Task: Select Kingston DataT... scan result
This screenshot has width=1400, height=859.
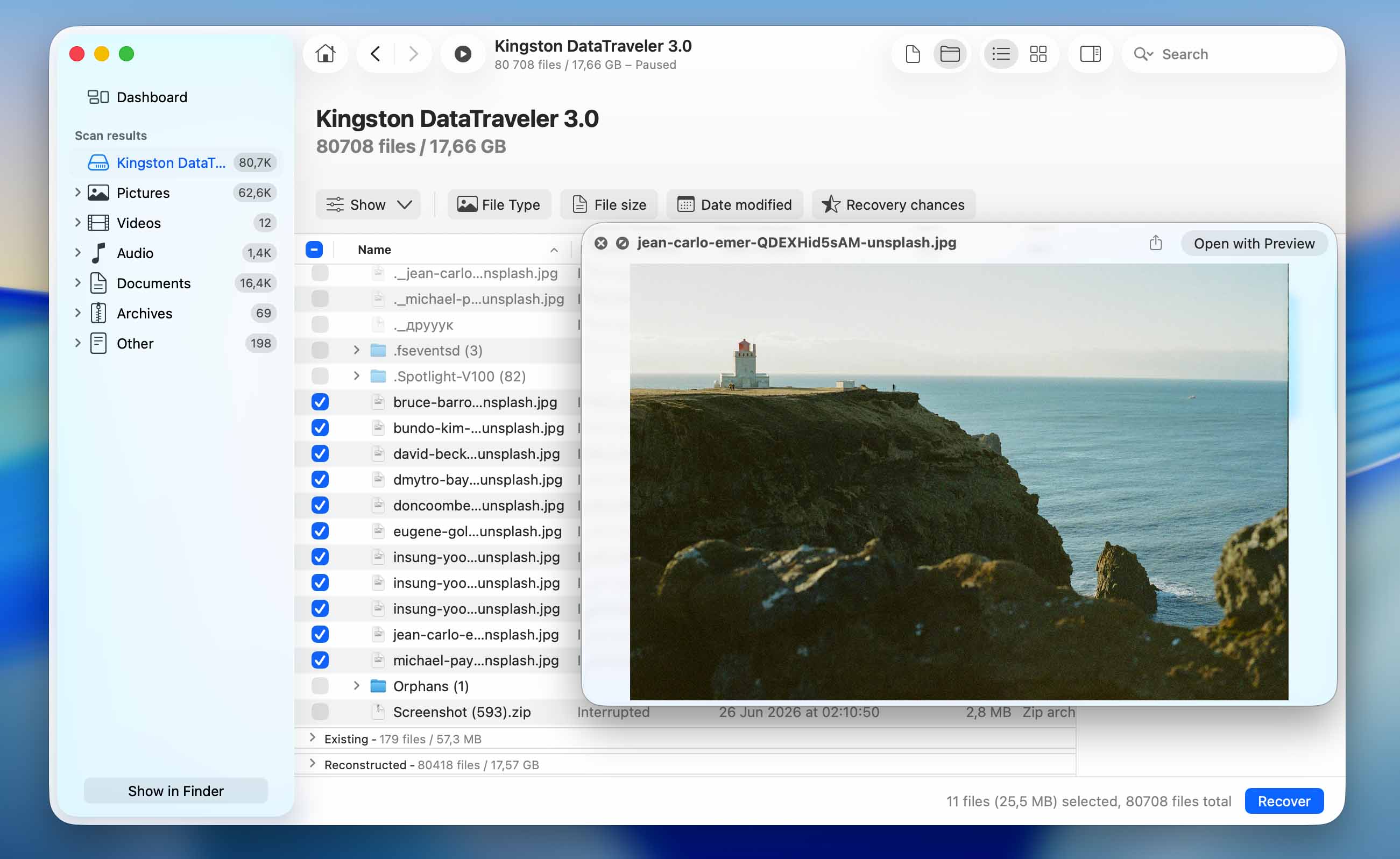Action: tap(175, 162)
